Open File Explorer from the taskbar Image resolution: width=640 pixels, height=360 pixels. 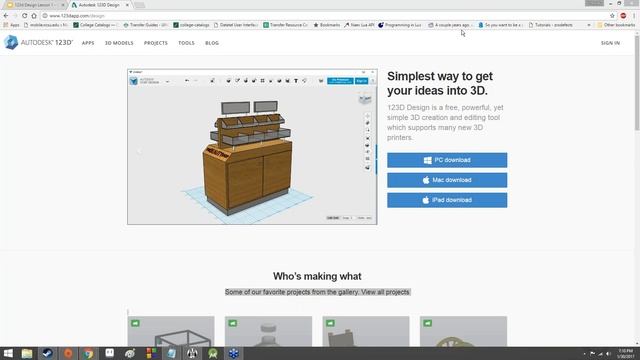pyautogui.click(x=27, y=353)
